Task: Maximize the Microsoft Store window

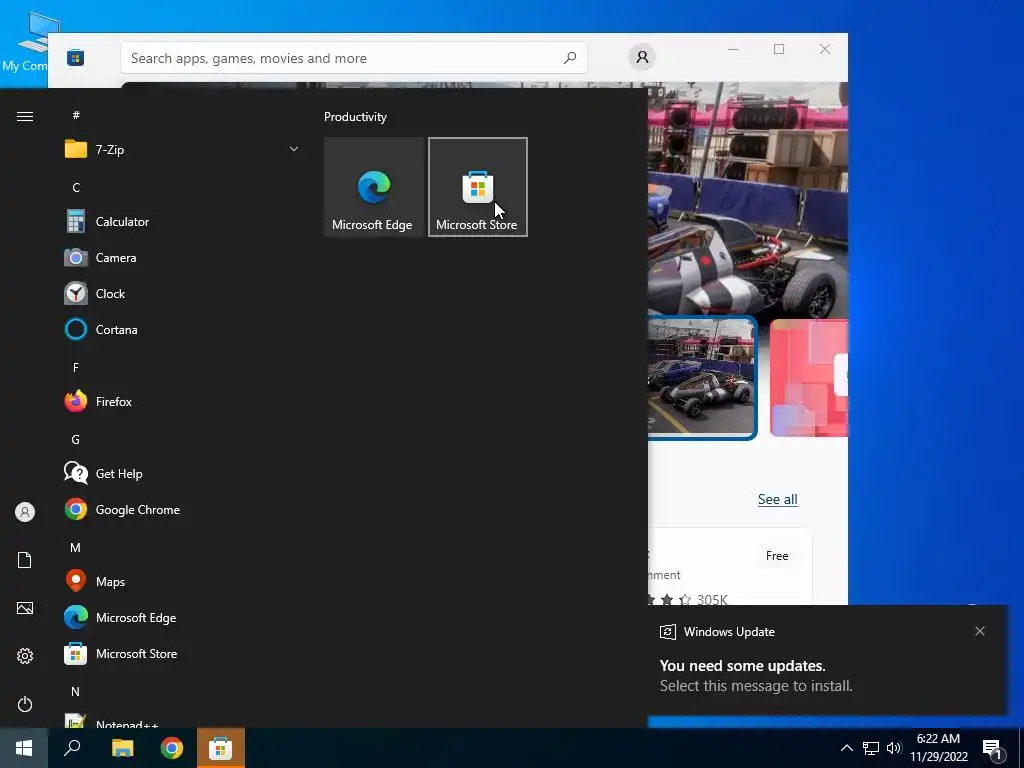Action: pos(778,49)
